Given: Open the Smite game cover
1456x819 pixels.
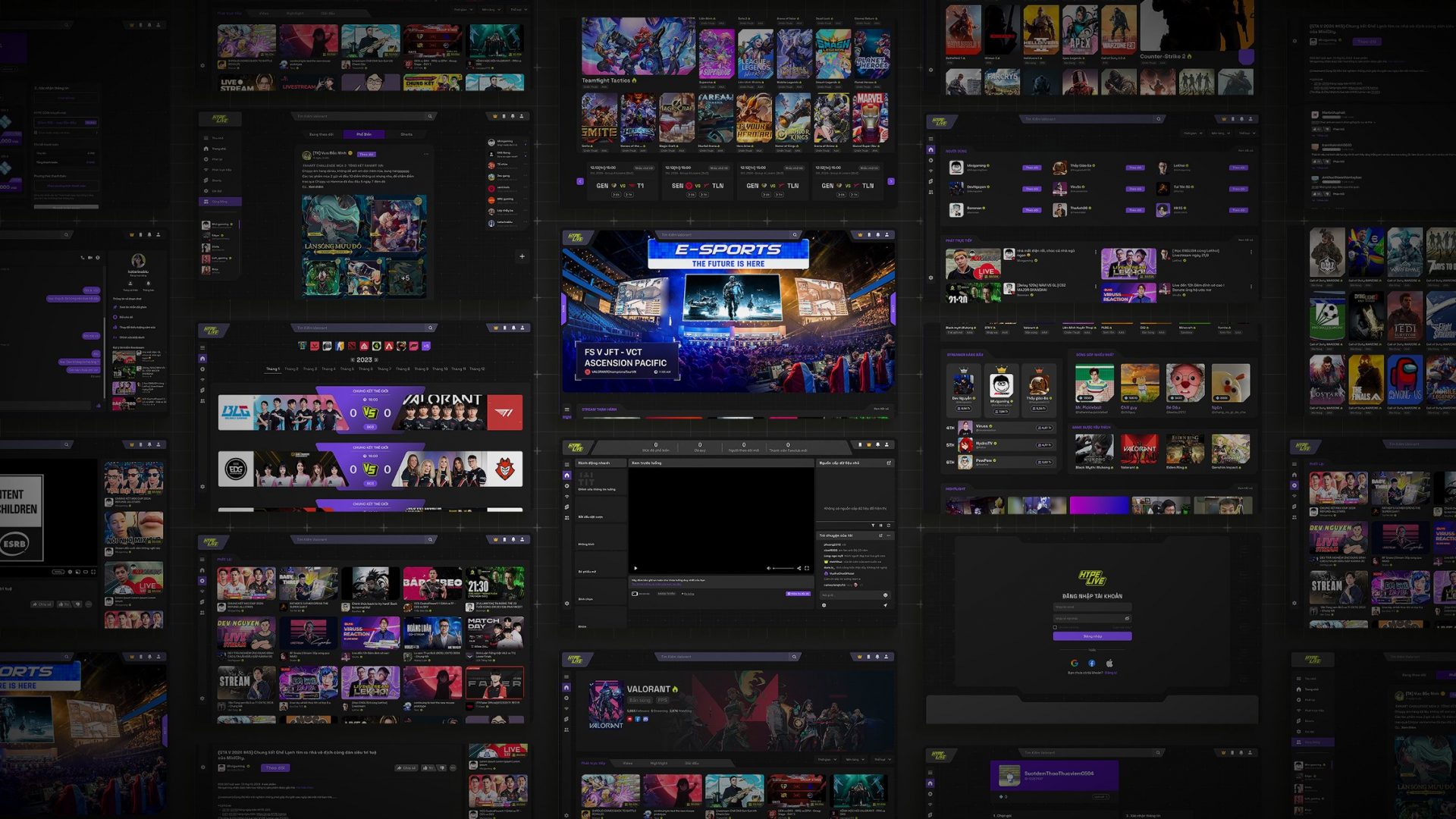Looking at the screenshot, I should [x=599, y=118].
